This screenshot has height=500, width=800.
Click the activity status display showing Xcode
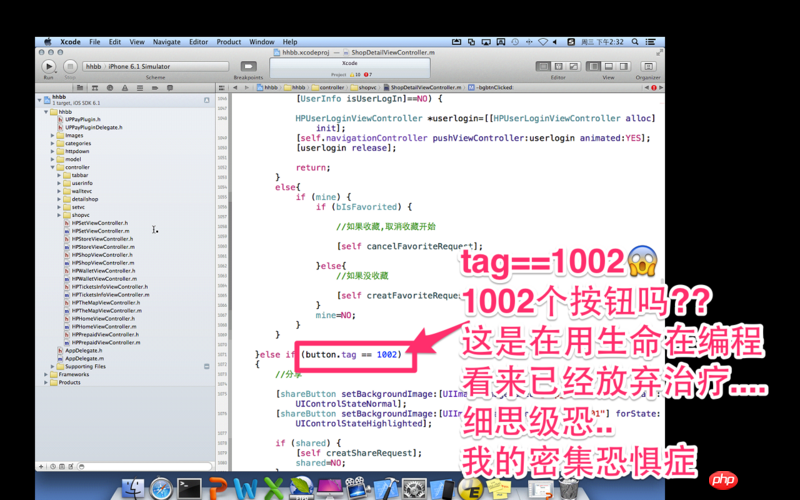350,68
